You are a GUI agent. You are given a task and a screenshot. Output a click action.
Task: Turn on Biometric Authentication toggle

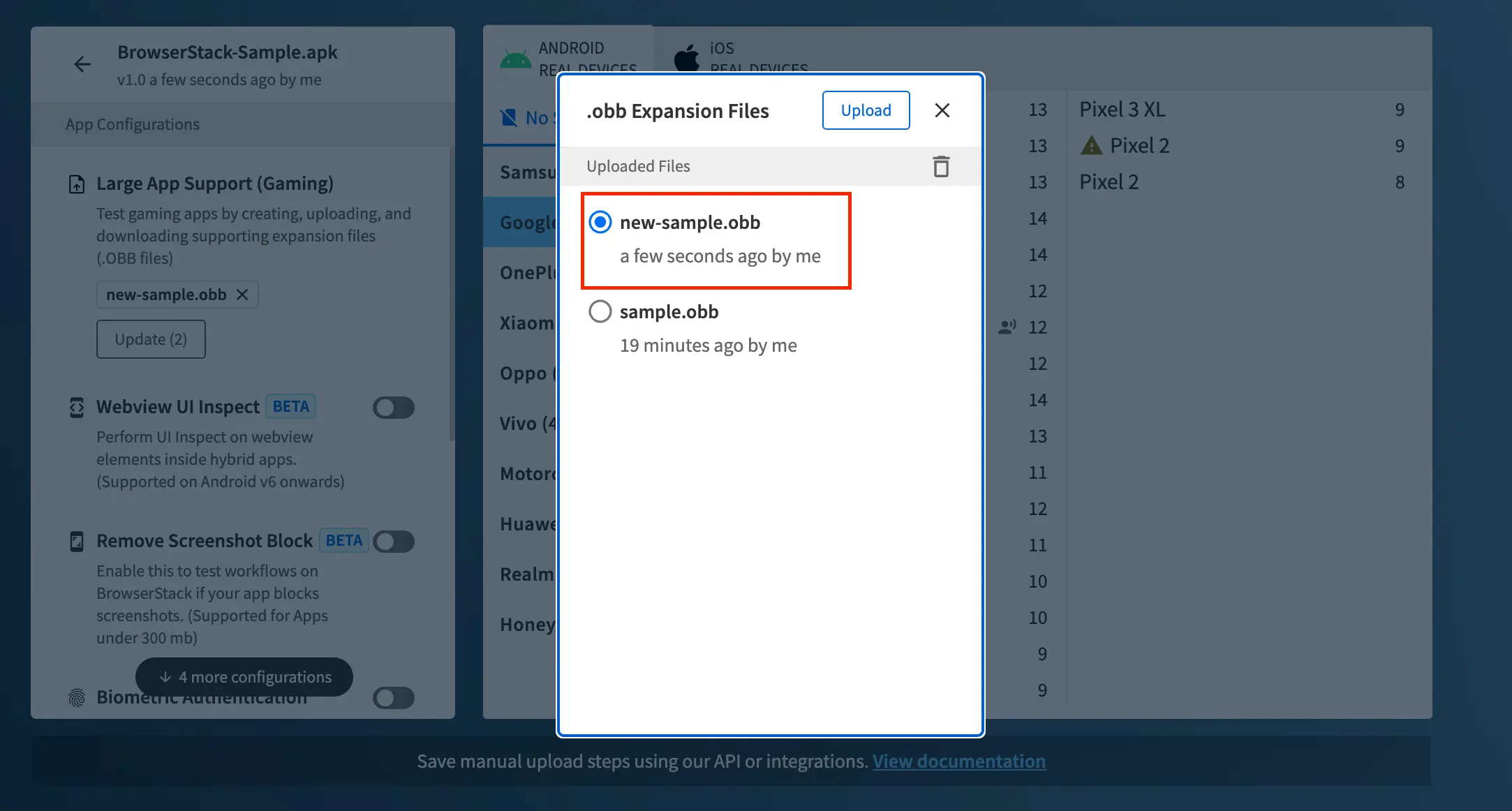click(x=394, y=697)
